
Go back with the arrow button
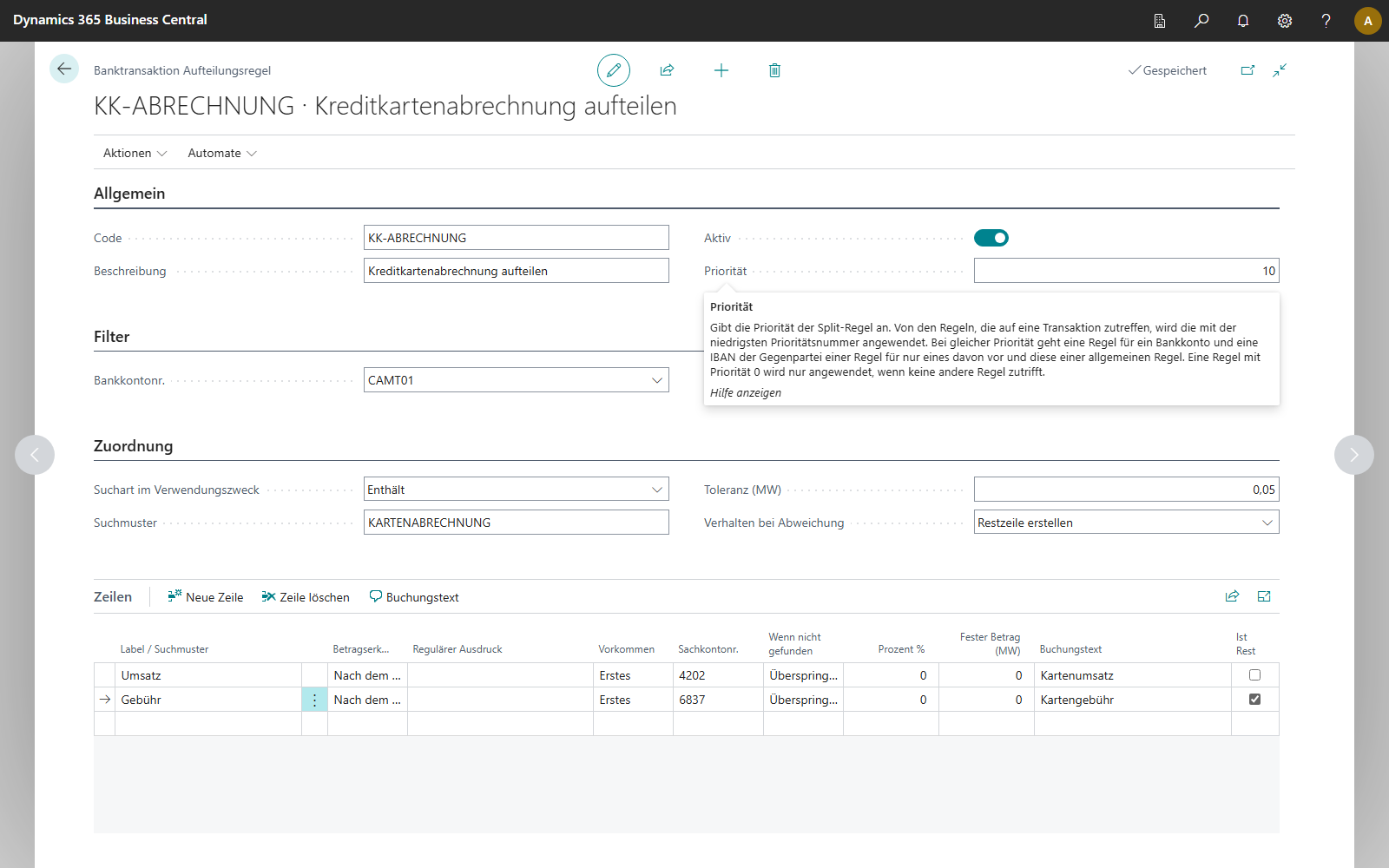click(x=64, y=69)
